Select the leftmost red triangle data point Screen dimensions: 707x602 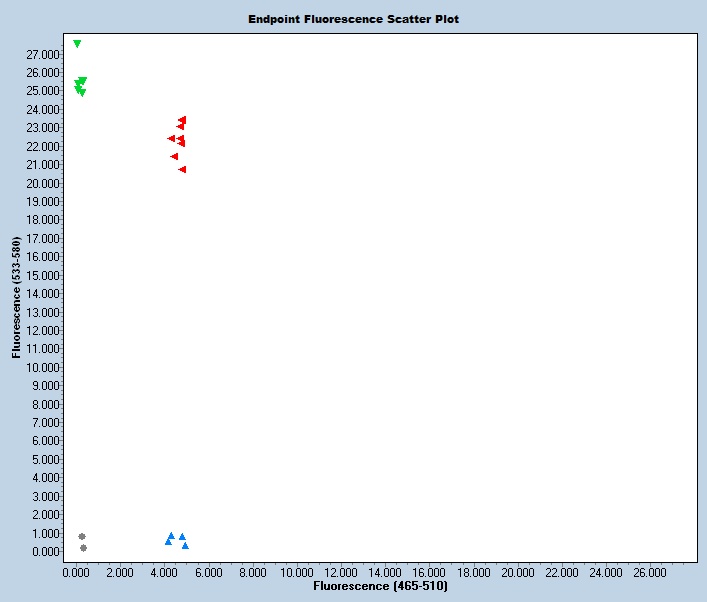(x=171, y=139)
